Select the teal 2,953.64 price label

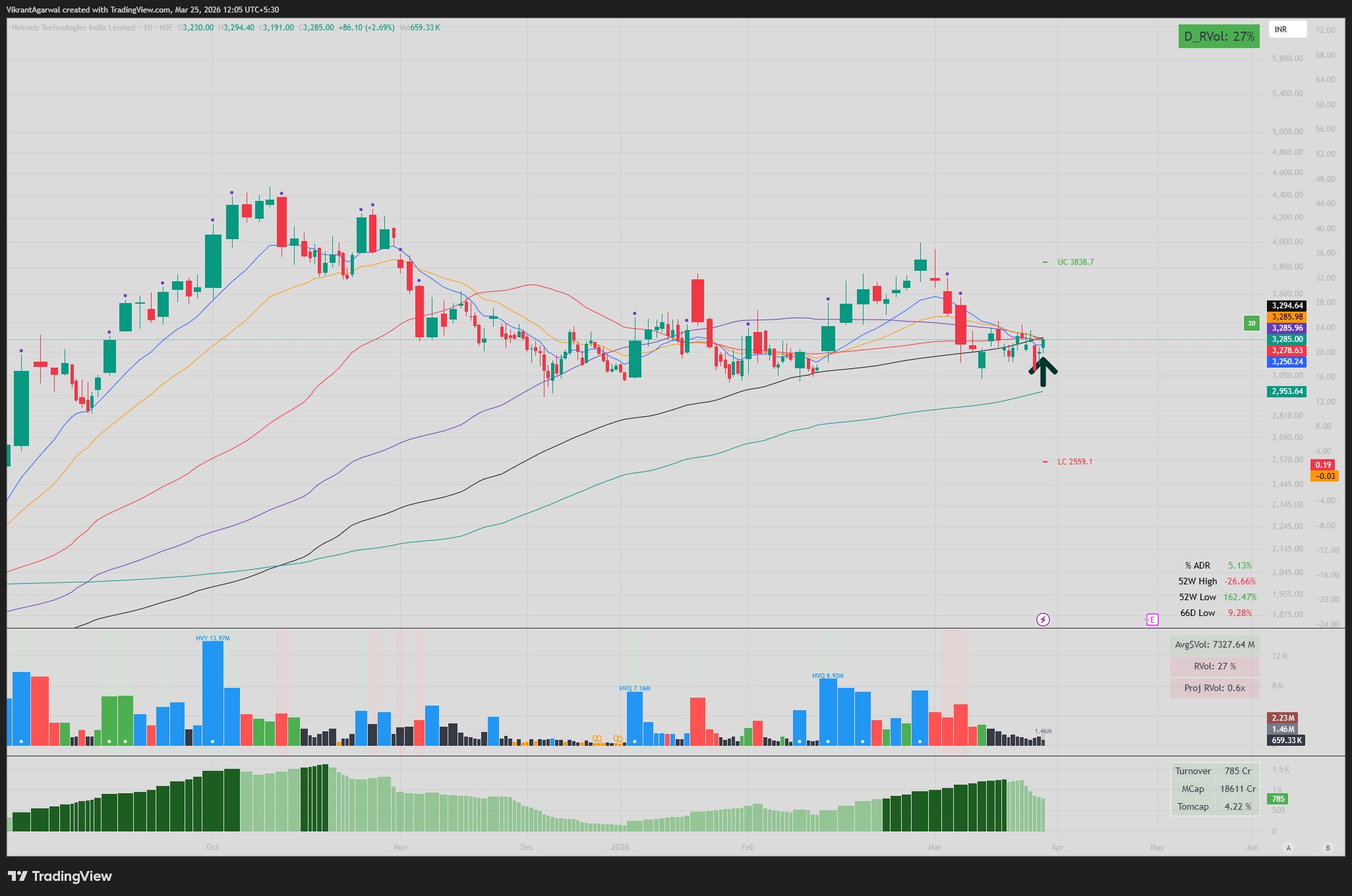(1287, 391)
